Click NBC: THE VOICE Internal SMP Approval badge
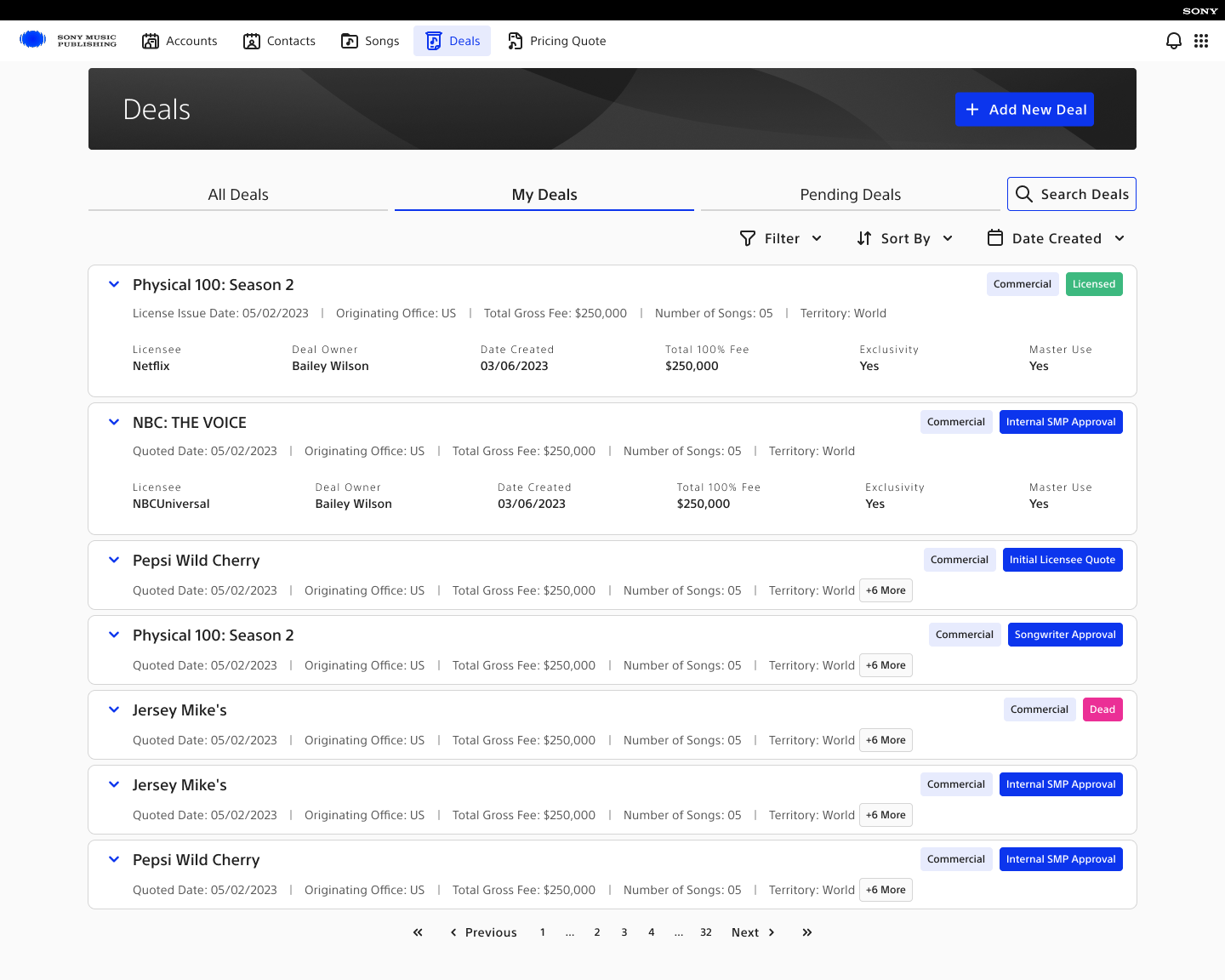1225x980 pixels. pyautogui.click(x=1061, y=422)
